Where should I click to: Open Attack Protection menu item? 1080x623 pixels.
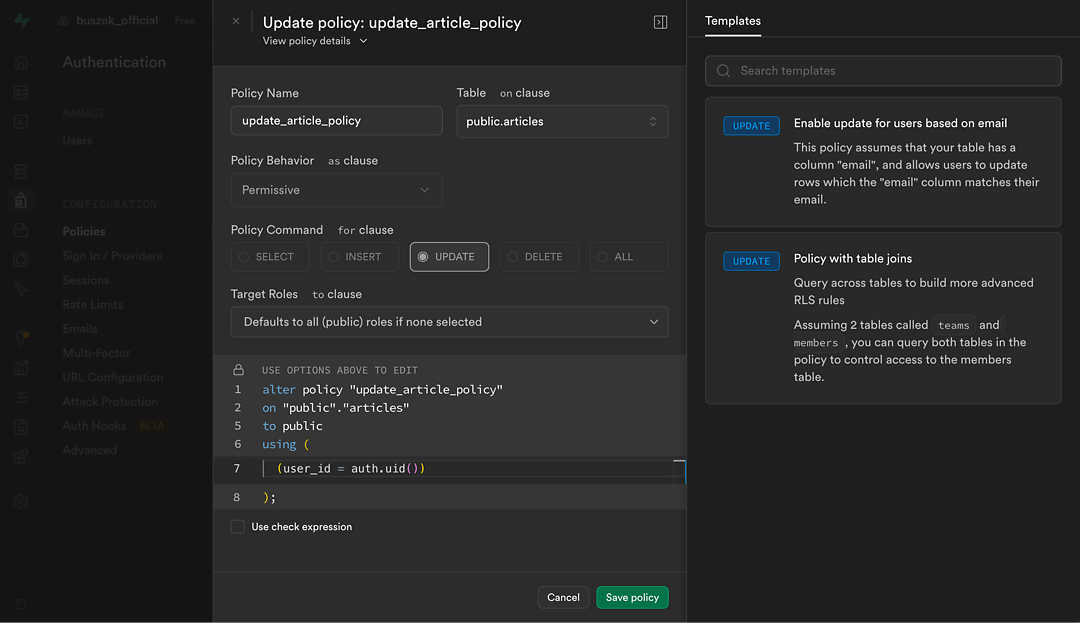click(x=110, y=401)
